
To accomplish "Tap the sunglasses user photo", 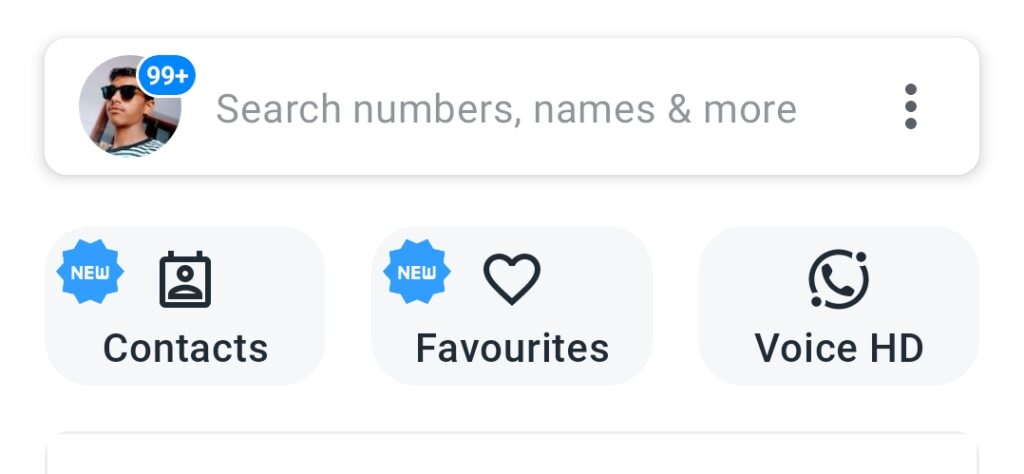I will (130, 106).
